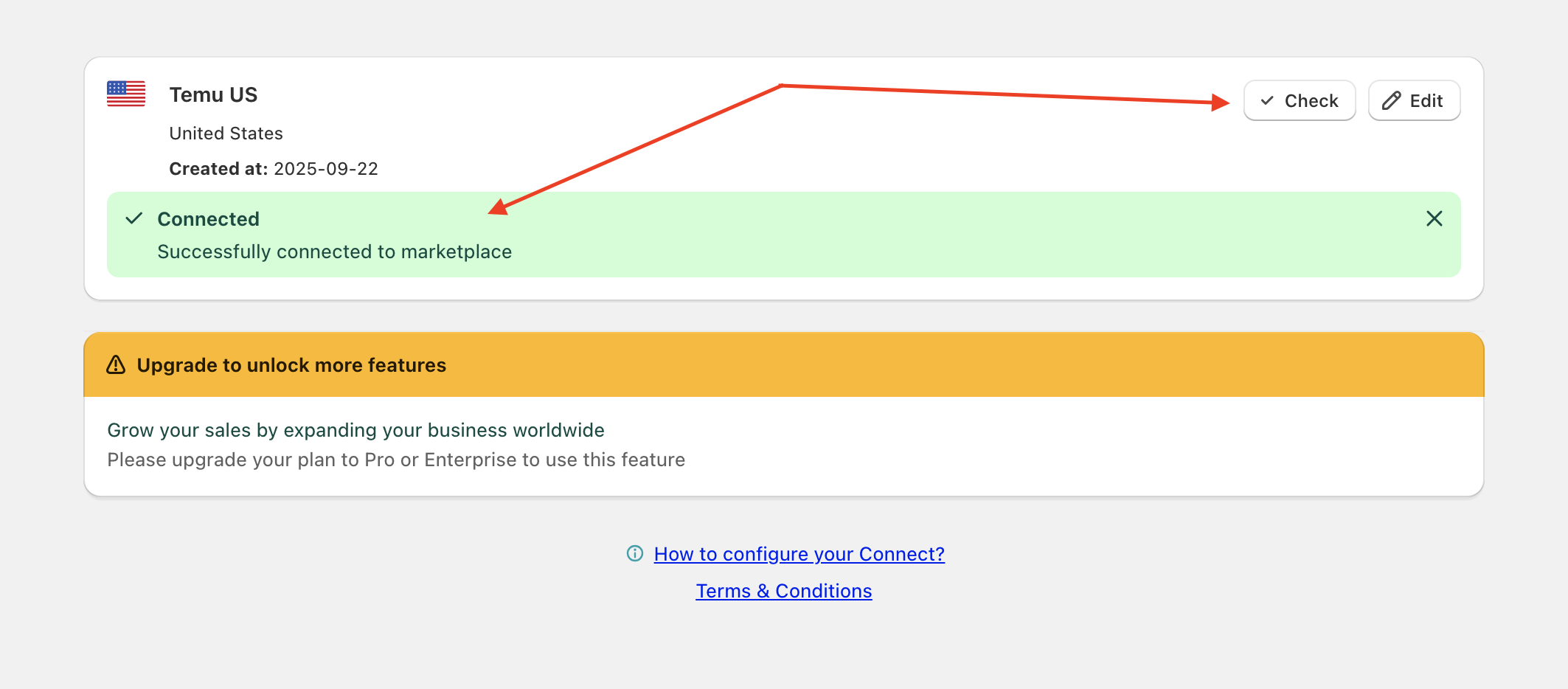
Task: Click the warning triangle icon in upgrade banner
Action: coord(117,364)
